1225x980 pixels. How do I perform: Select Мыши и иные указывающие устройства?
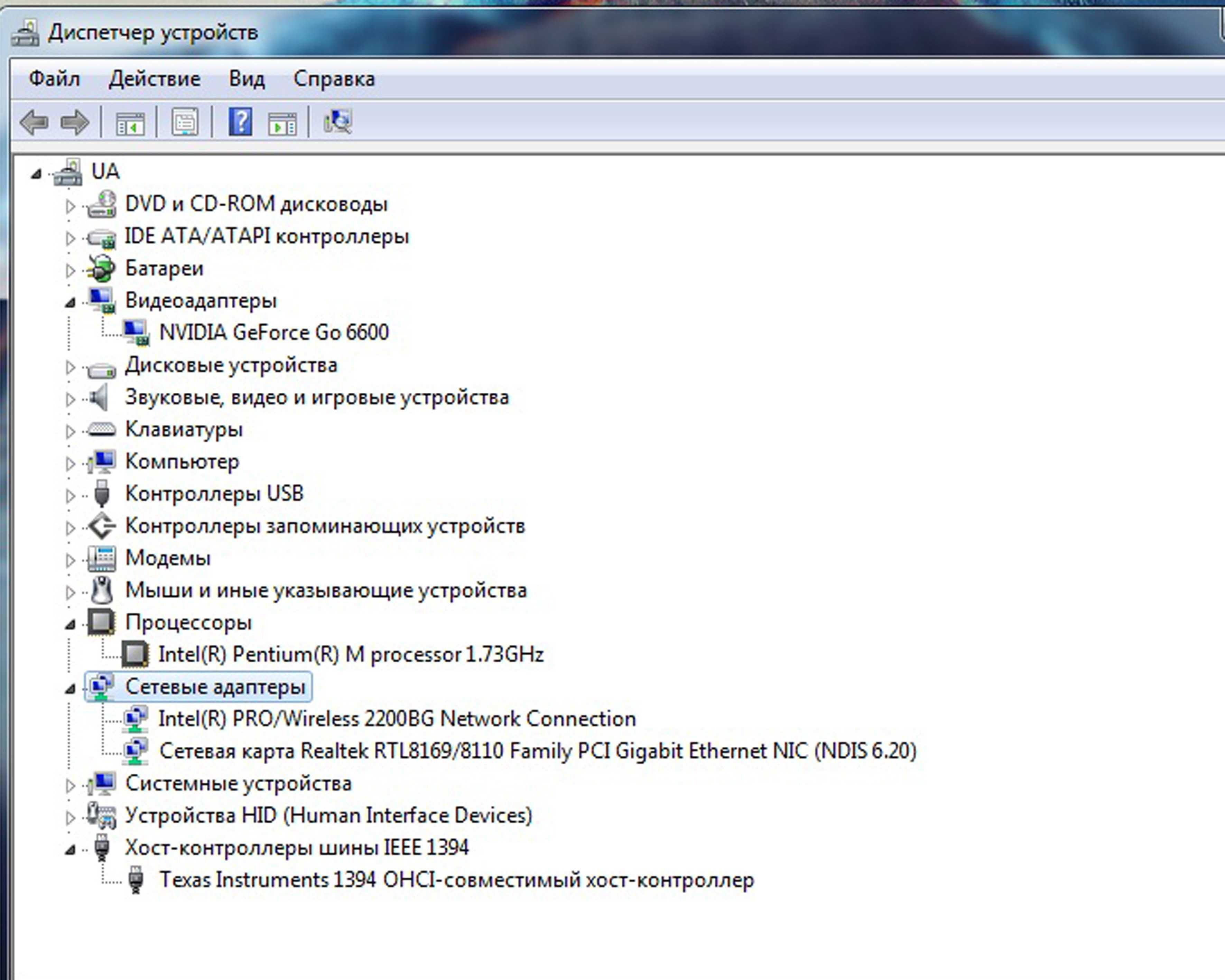click(326, 590)
